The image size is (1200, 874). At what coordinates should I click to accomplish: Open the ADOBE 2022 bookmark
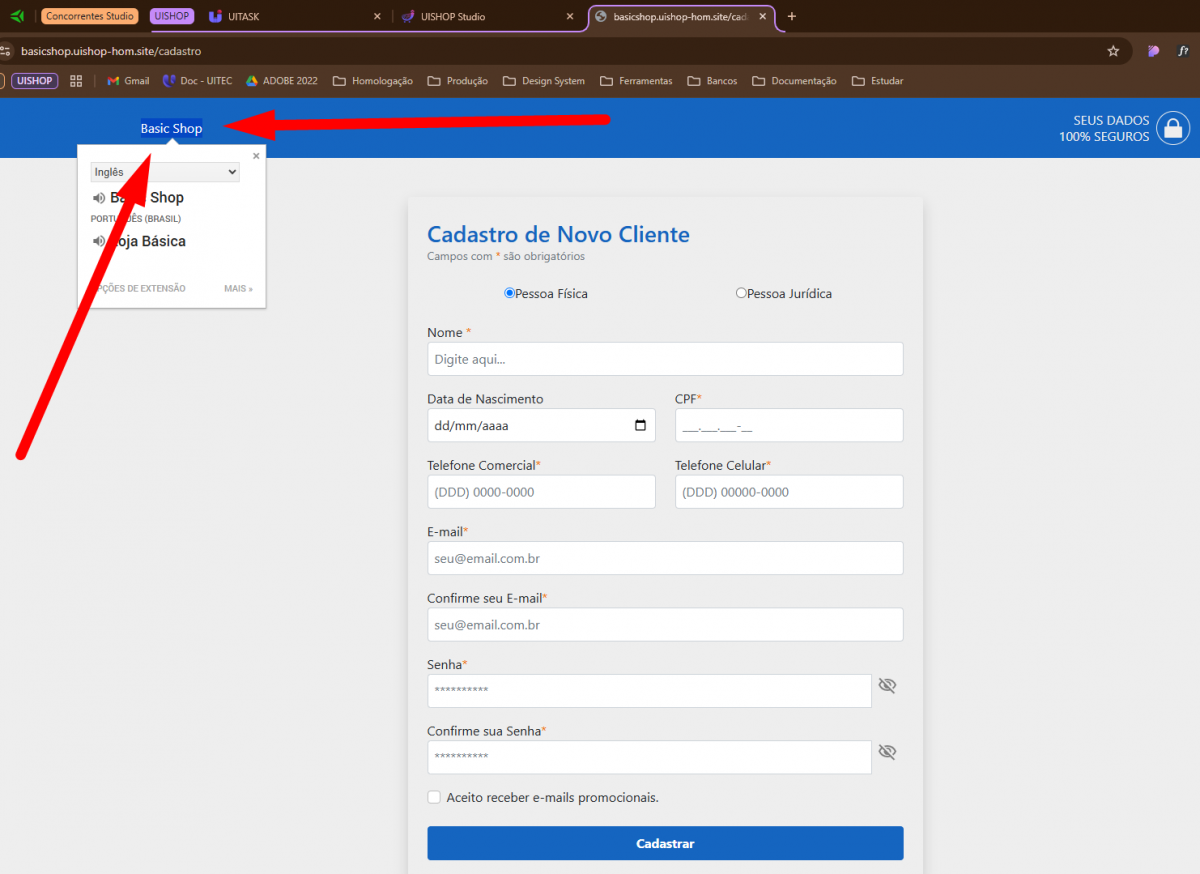282,81
